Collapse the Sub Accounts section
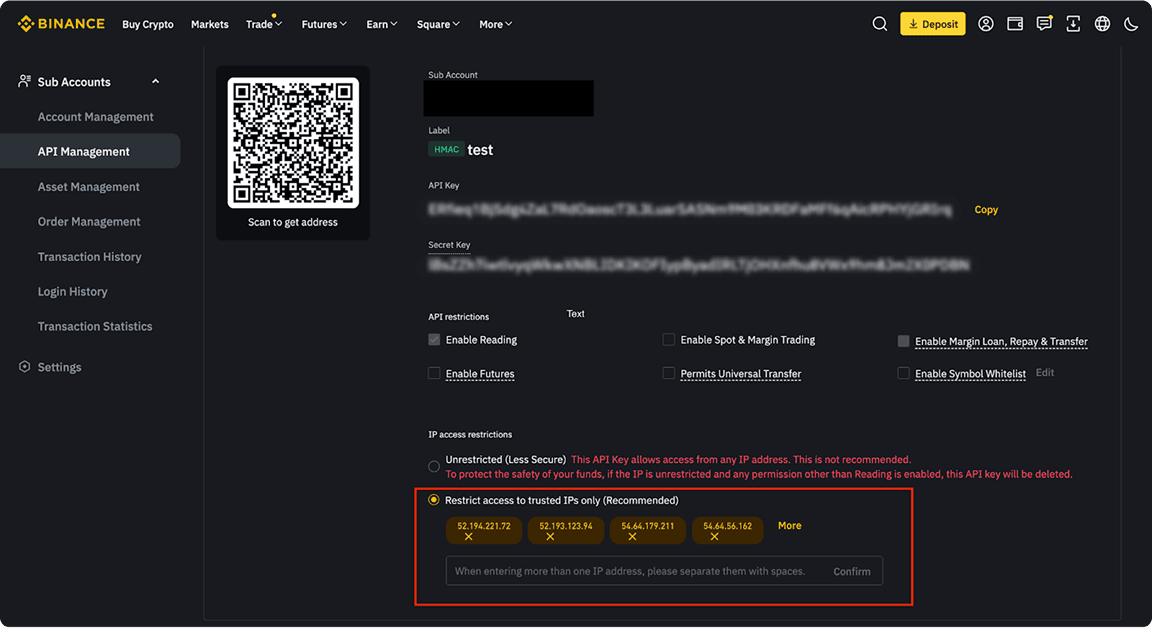 pos(155,81)
